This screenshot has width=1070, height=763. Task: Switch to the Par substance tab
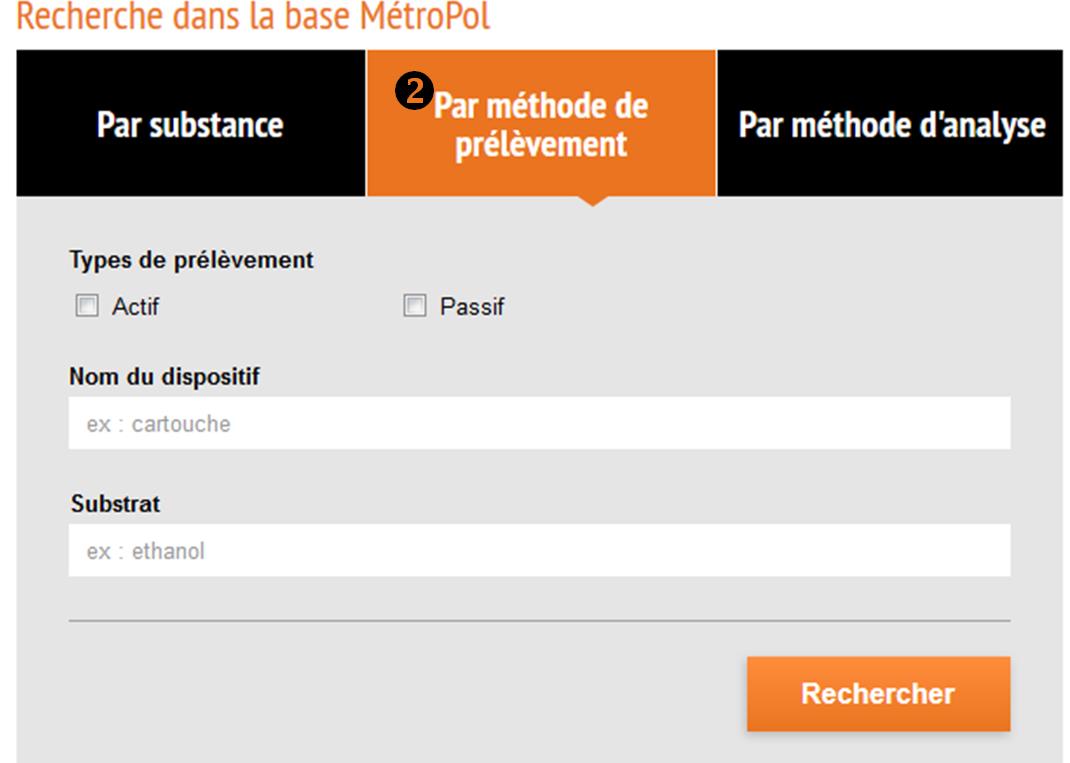click(x=190, y=125)
